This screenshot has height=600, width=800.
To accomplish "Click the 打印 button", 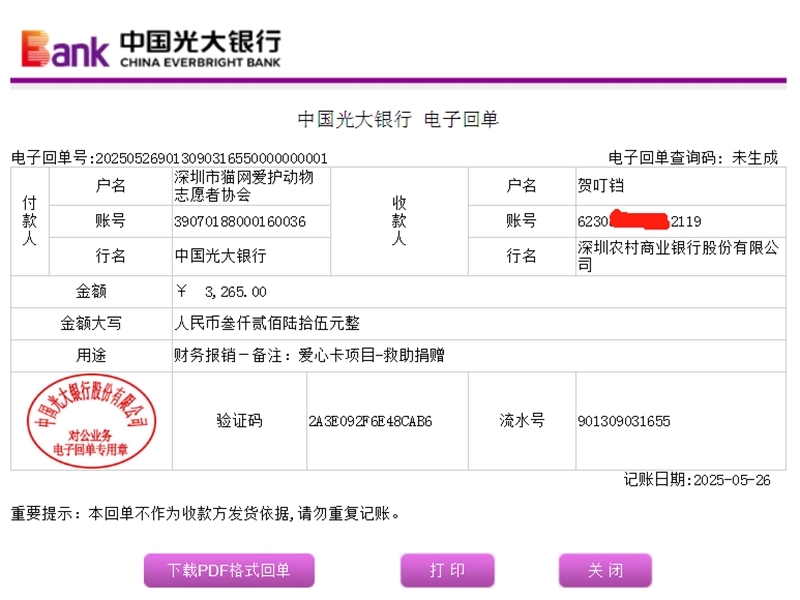I will pos(447,570).
